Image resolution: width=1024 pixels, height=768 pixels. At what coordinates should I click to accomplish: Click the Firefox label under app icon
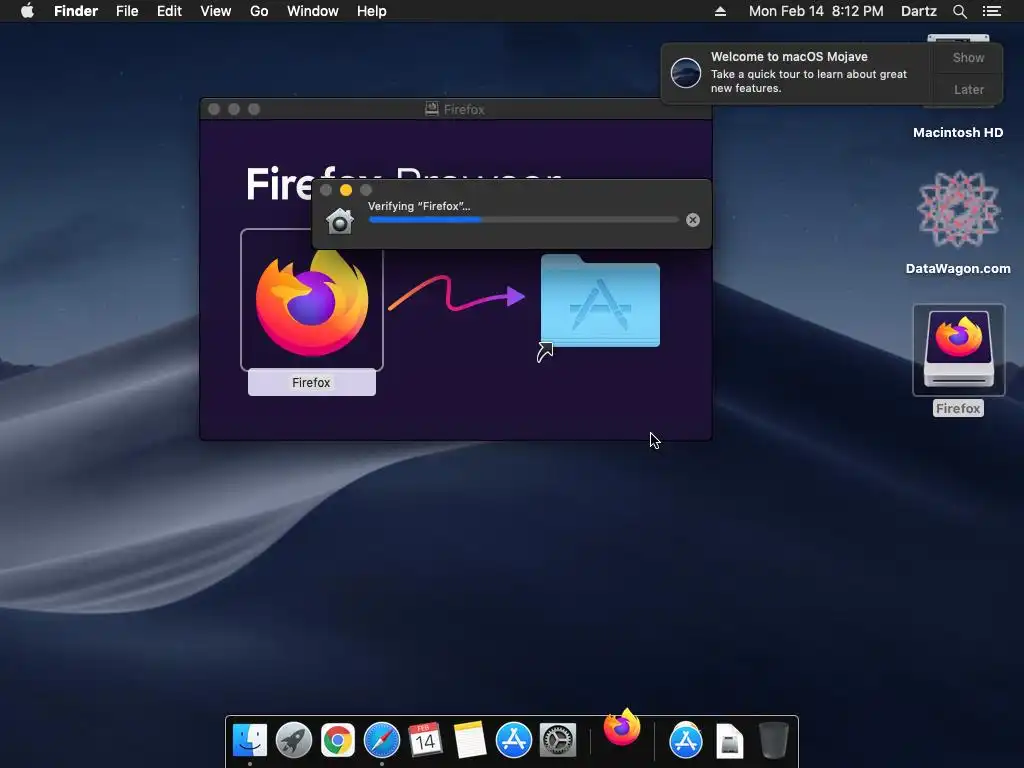(312, 383)
